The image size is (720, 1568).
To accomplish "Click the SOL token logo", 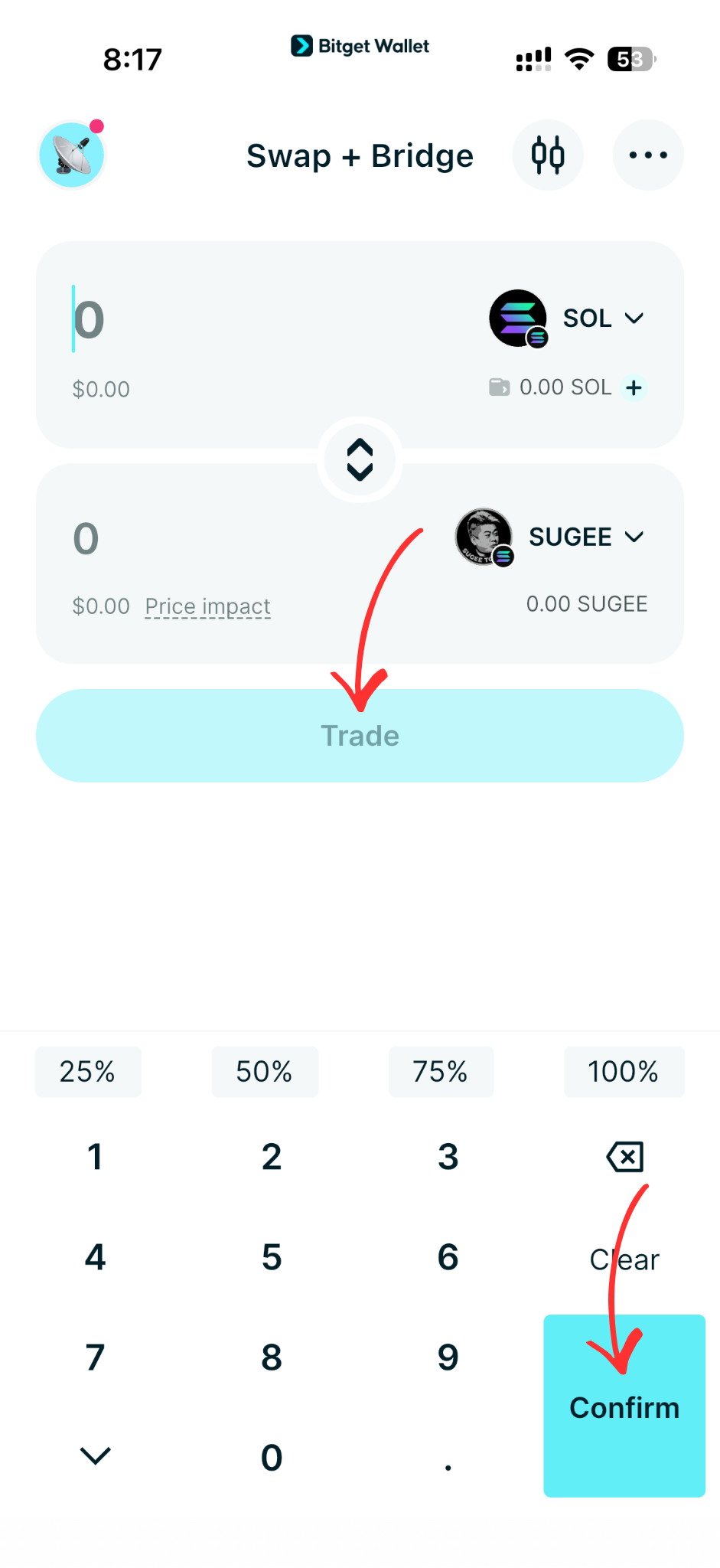I will point(518,318).
